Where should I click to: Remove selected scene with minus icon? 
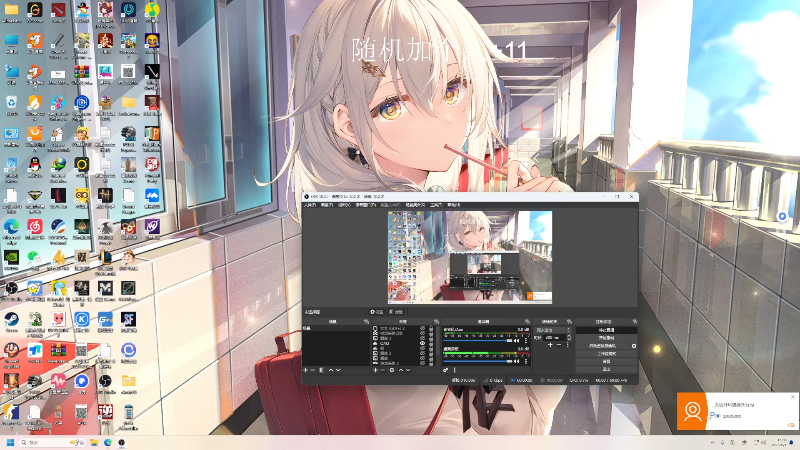point(312,370)
